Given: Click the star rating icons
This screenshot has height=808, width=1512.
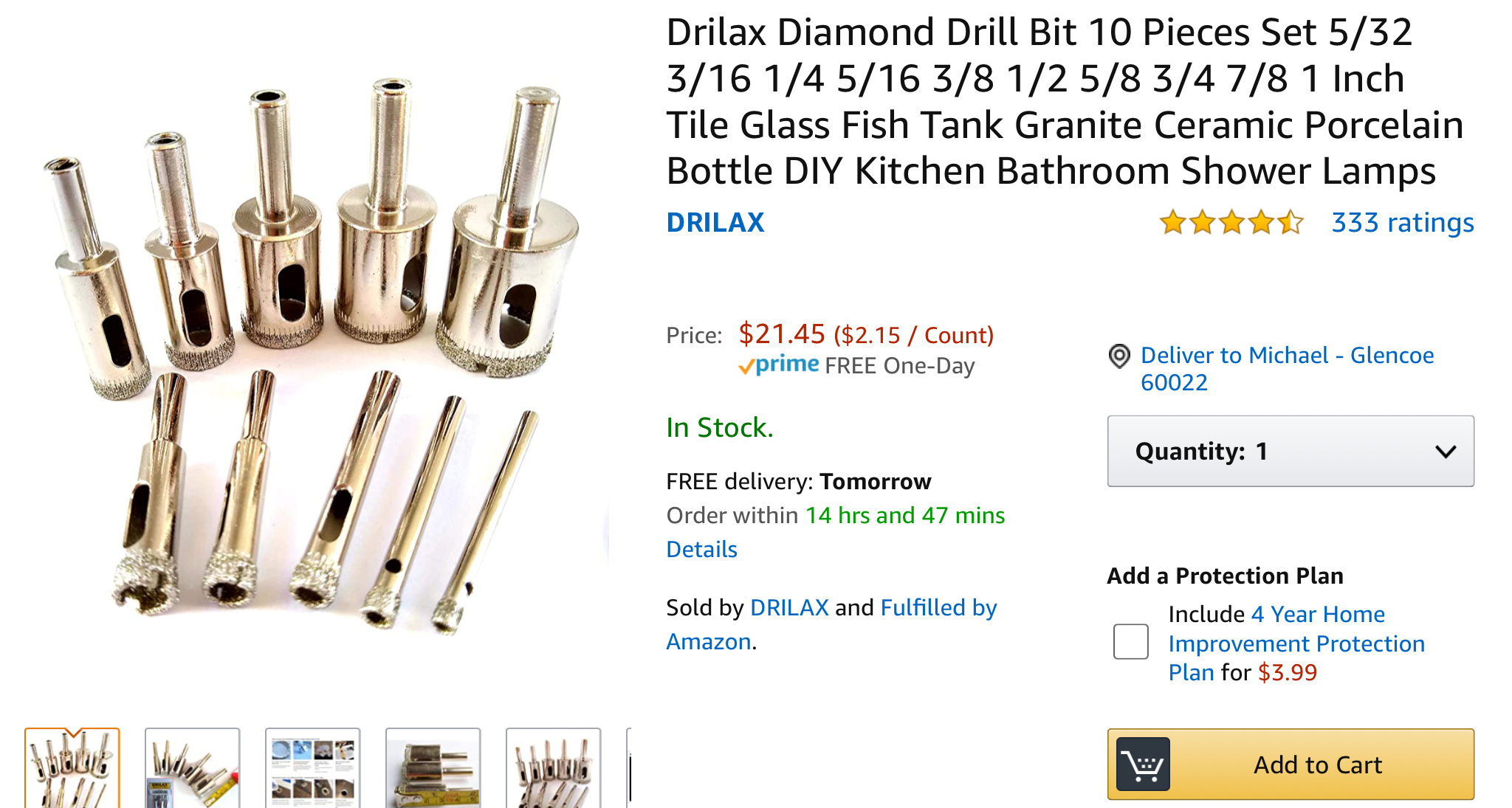Looking at the screenshot, I should click(x=1231, y=222).
